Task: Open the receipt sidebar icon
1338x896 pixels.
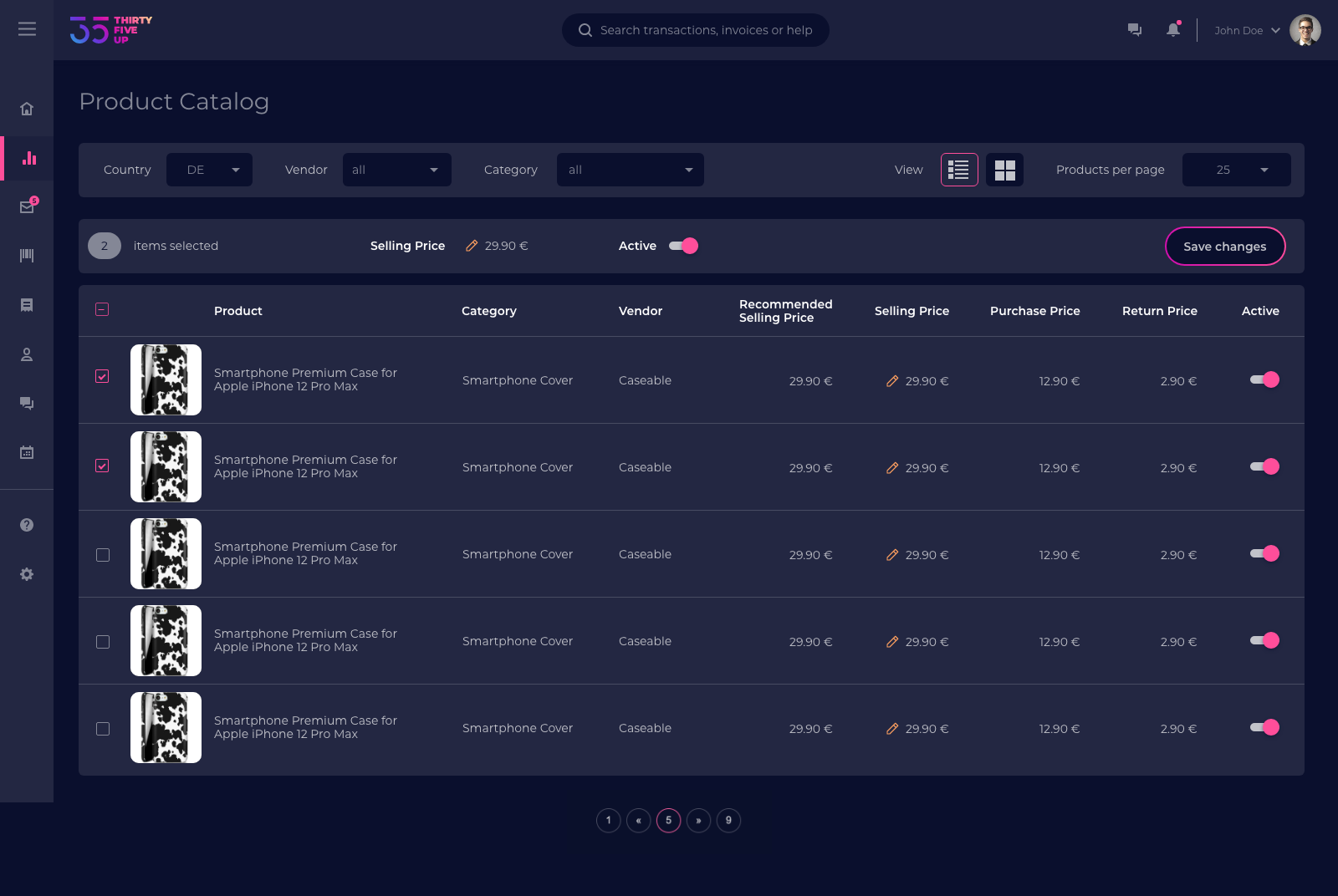Action: [27, 305]
